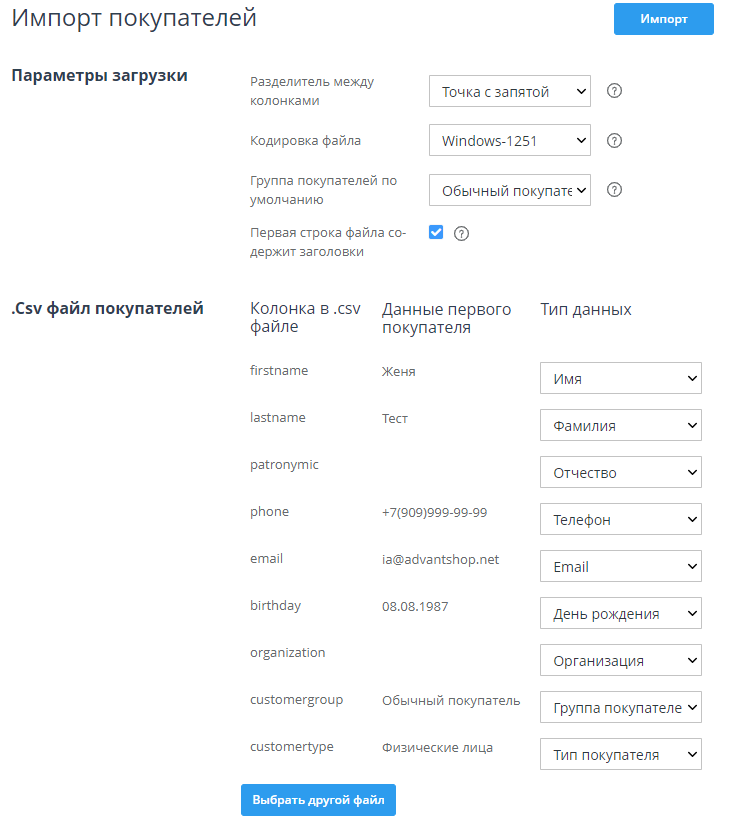Click help icon for default customer group
Image resolution: width=740 pixels, height=820 pixels.
615,189
